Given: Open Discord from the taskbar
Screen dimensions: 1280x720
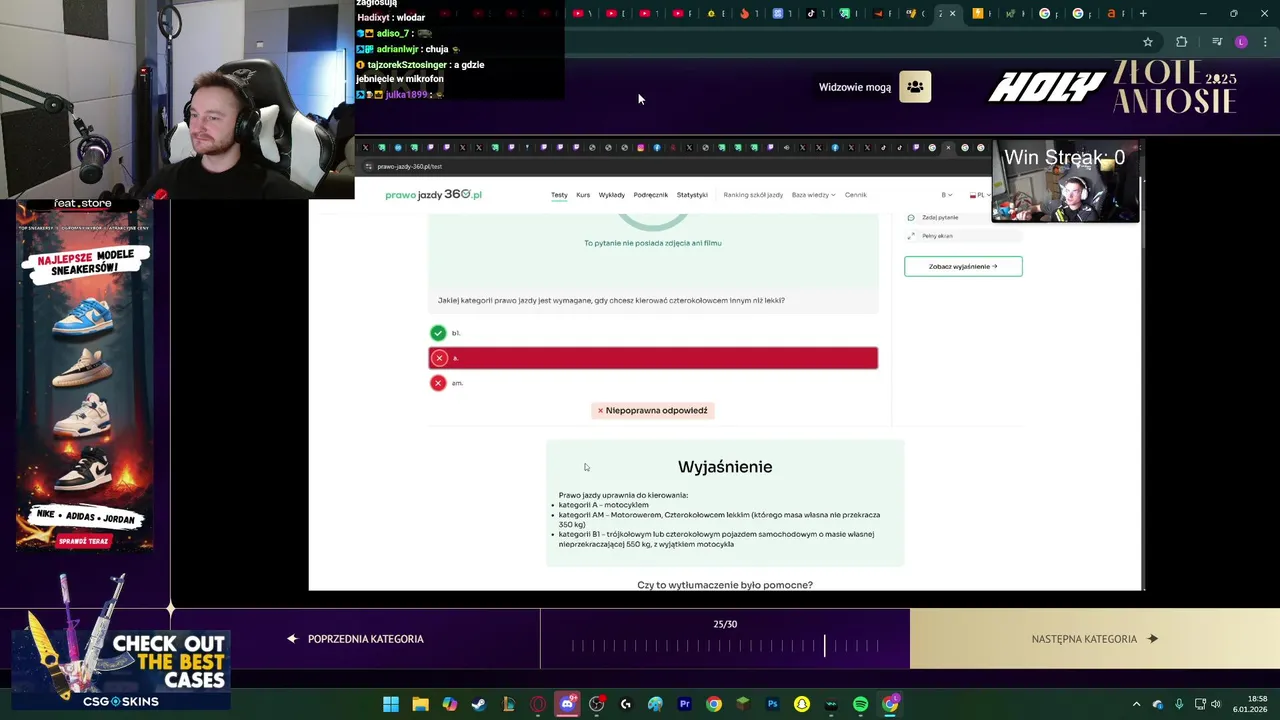Looking at the screenshot, I should click(567, 704).
